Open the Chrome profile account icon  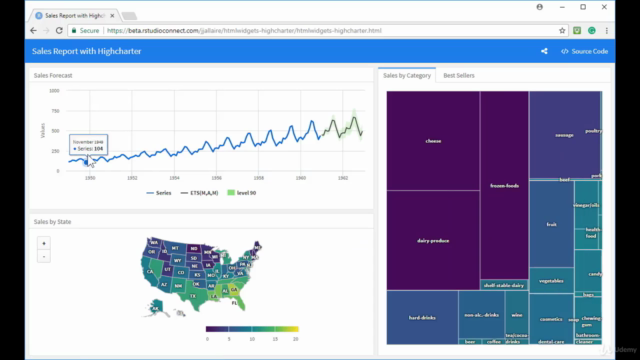click(x=540, y=7)
